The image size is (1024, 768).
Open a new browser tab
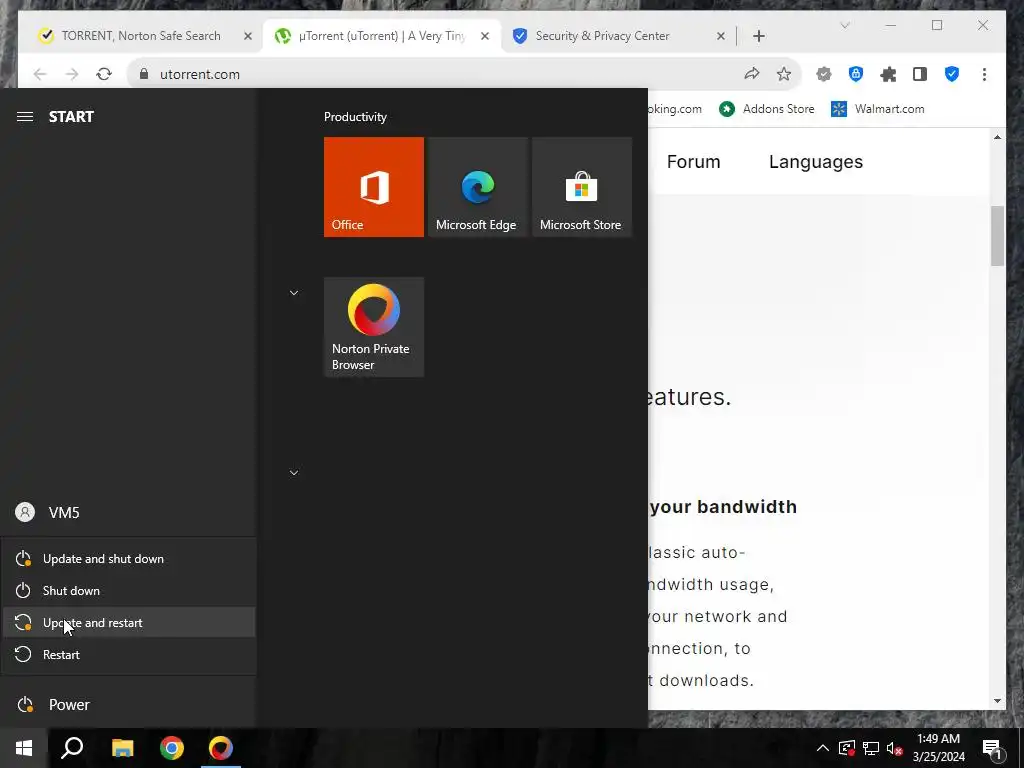click(x=758, y=36)
